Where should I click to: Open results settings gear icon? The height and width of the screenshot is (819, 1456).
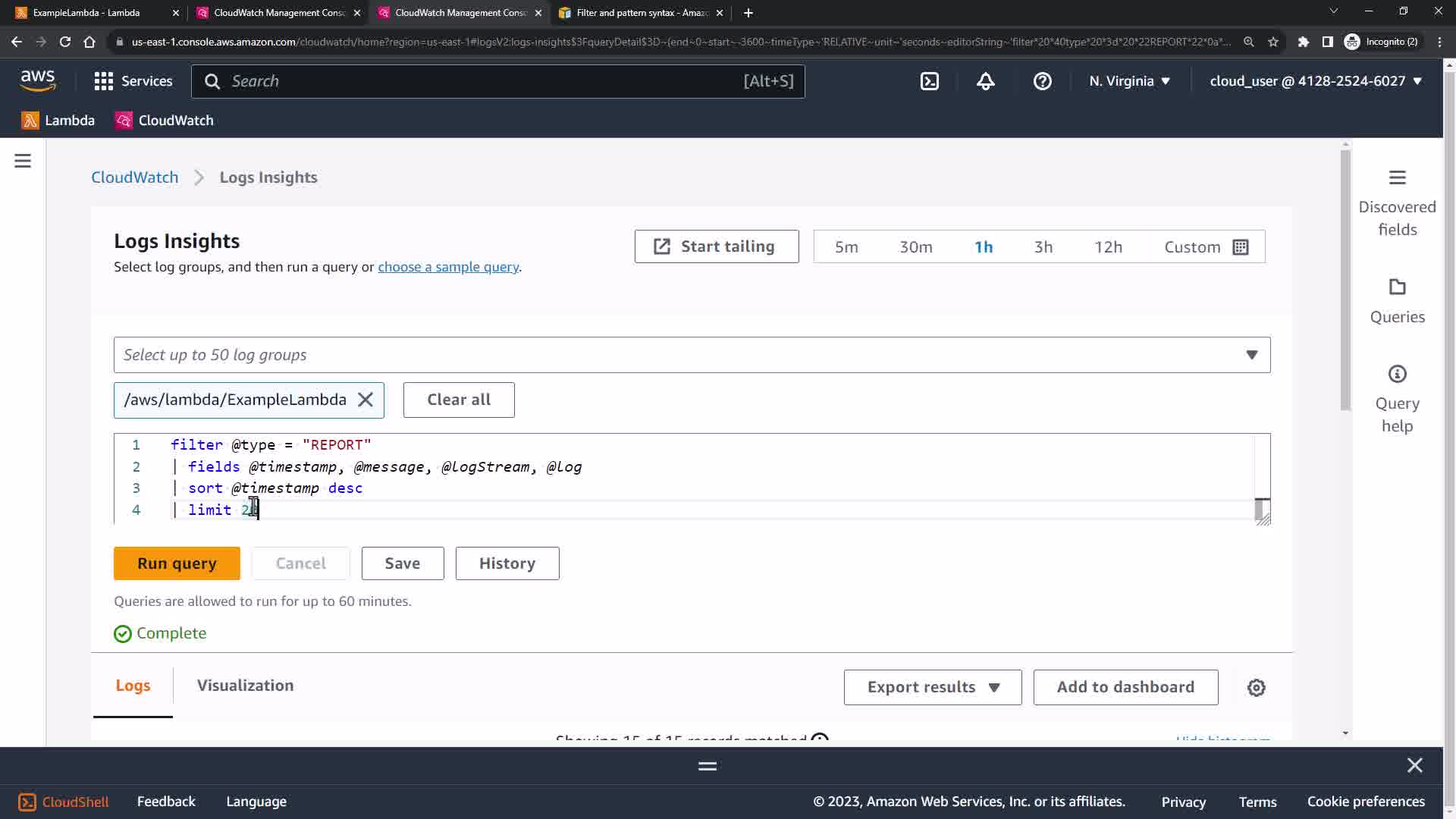tap(1256, 687)
